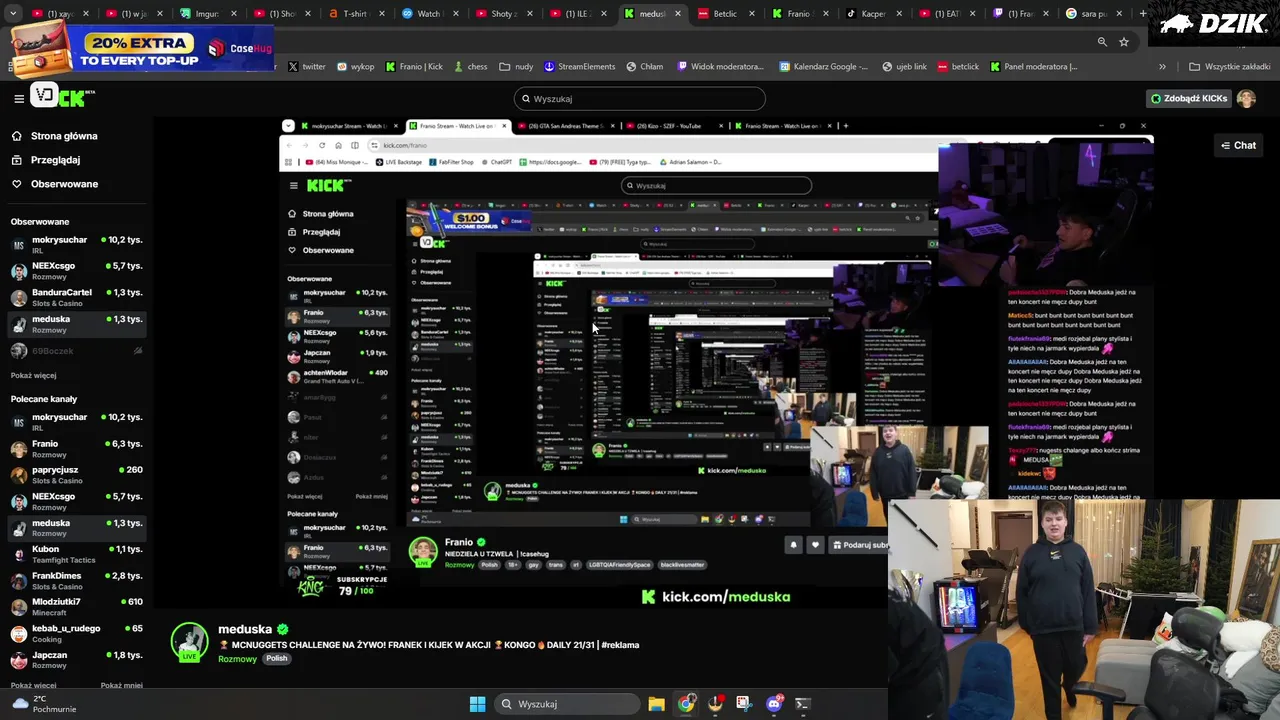This screenshot has height=720, width=1280.
Task: Expand the Chat panel
Action: pyautogui.click(x=1238, y=146)
